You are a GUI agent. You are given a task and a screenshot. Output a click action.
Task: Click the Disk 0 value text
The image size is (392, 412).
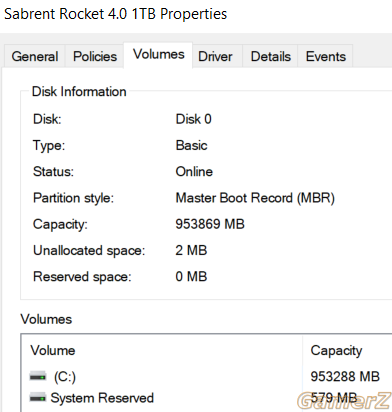[193, 119]
